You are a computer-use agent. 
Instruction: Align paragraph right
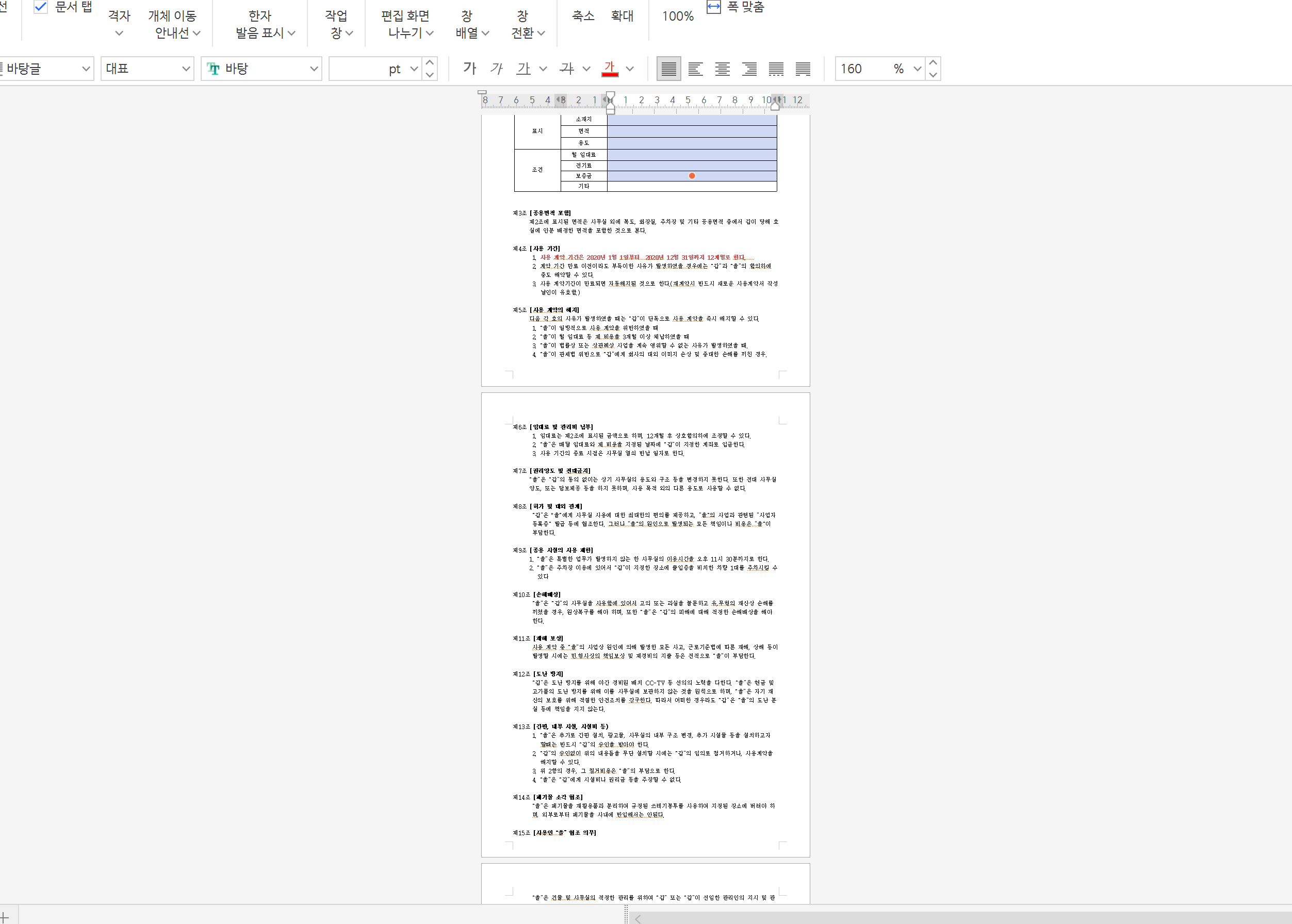click(x=749, y=69)
